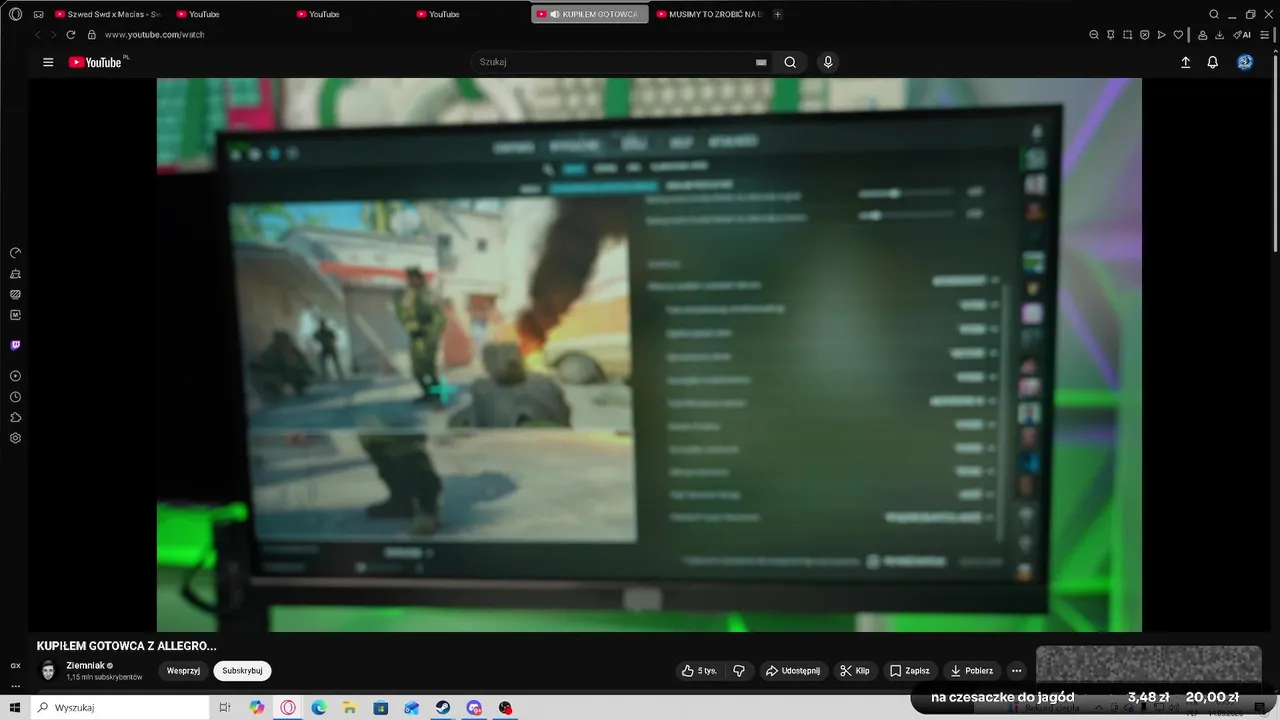Image resolution: width=1280 pixels, height=720 pixels.
Task: Switch to the MUSIMY TO ZROBIĆ NA tab
Action: (x=709, y=14)
